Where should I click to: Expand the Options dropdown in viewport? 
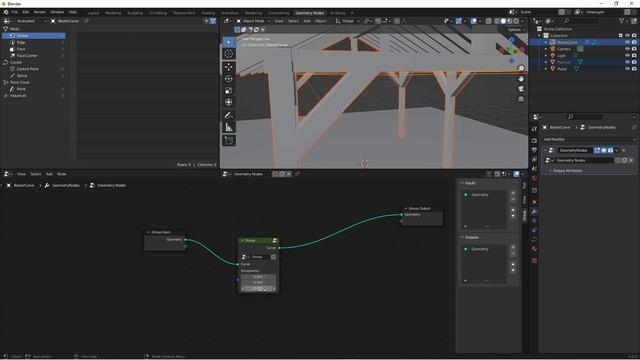pos(516,30)
